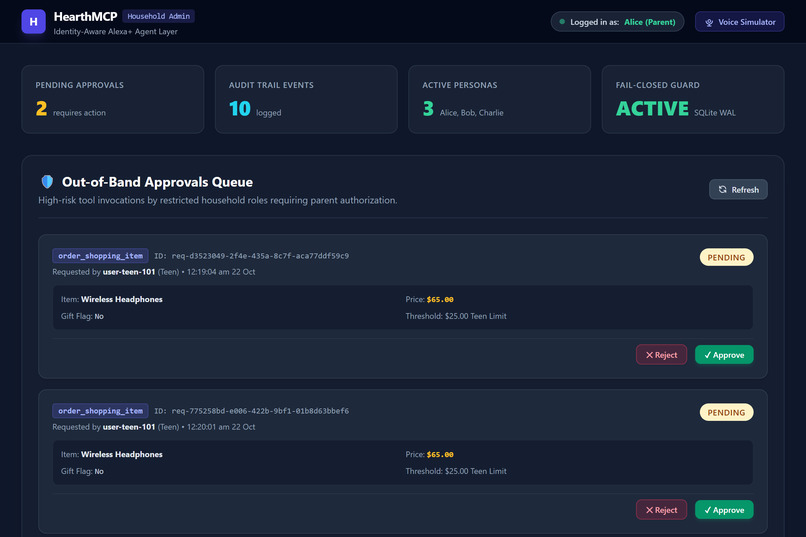Click the Household Admin badge

158,16
